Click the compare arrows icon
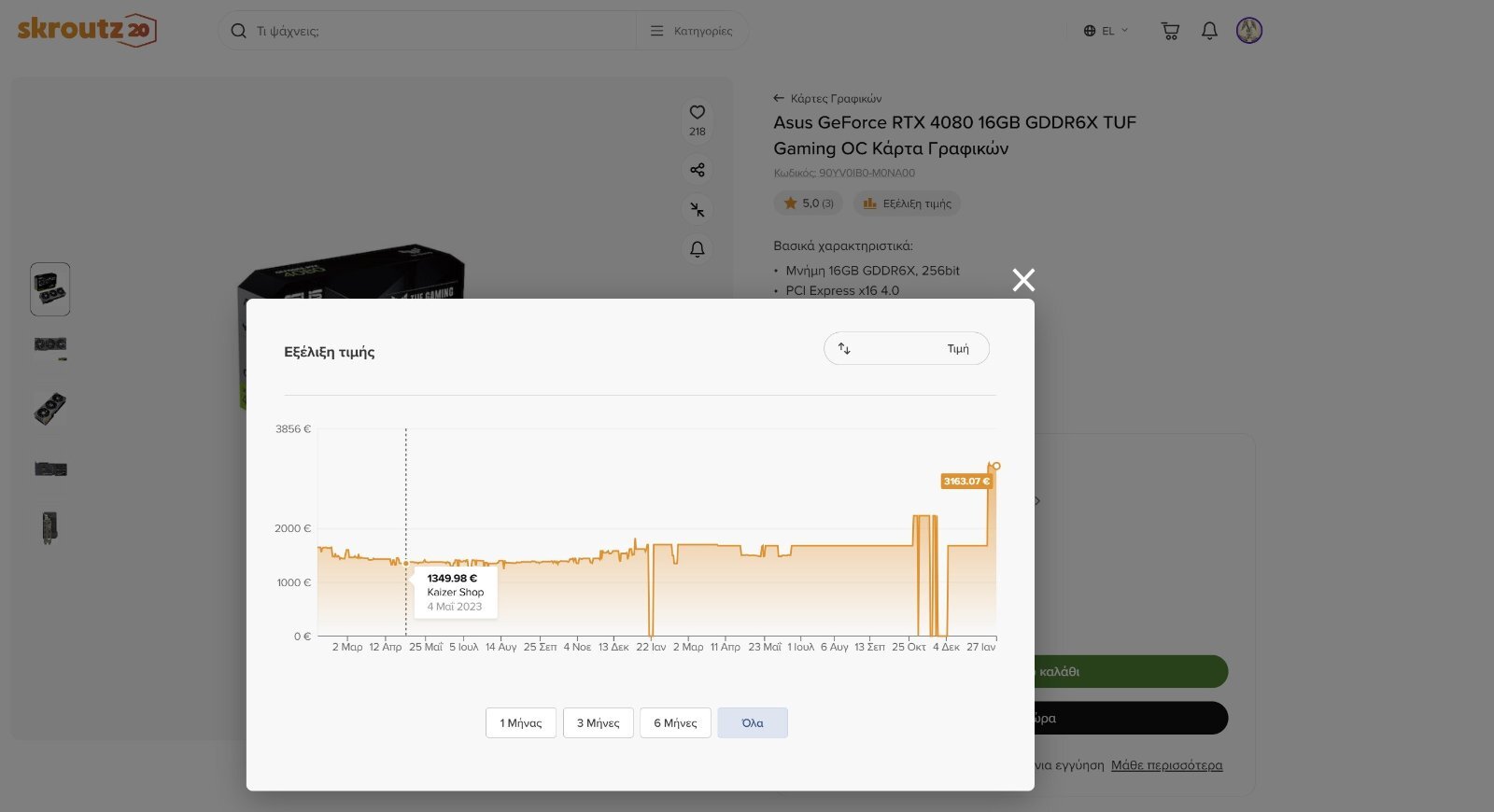Screen dimensions: 1494x812 click(x=698, y=210)
